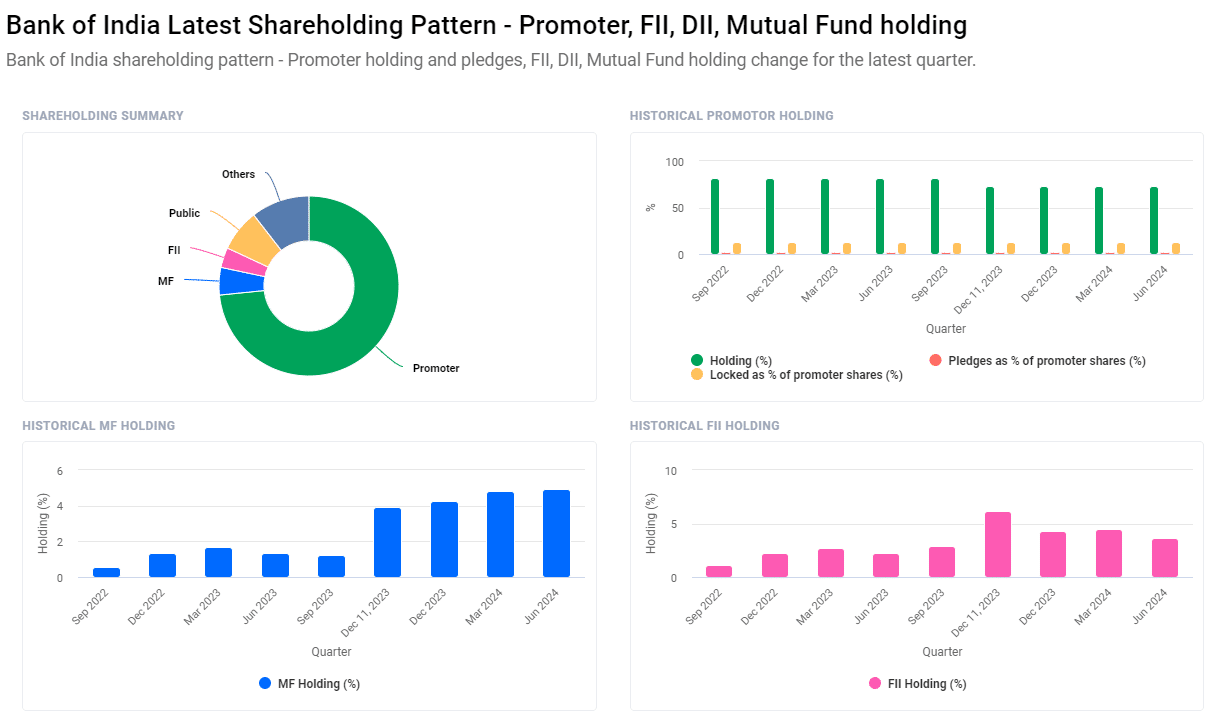Click the orange locked-shares bar for Sep 2022
This screenshot has height=716, width=1216.
point(737,249)
